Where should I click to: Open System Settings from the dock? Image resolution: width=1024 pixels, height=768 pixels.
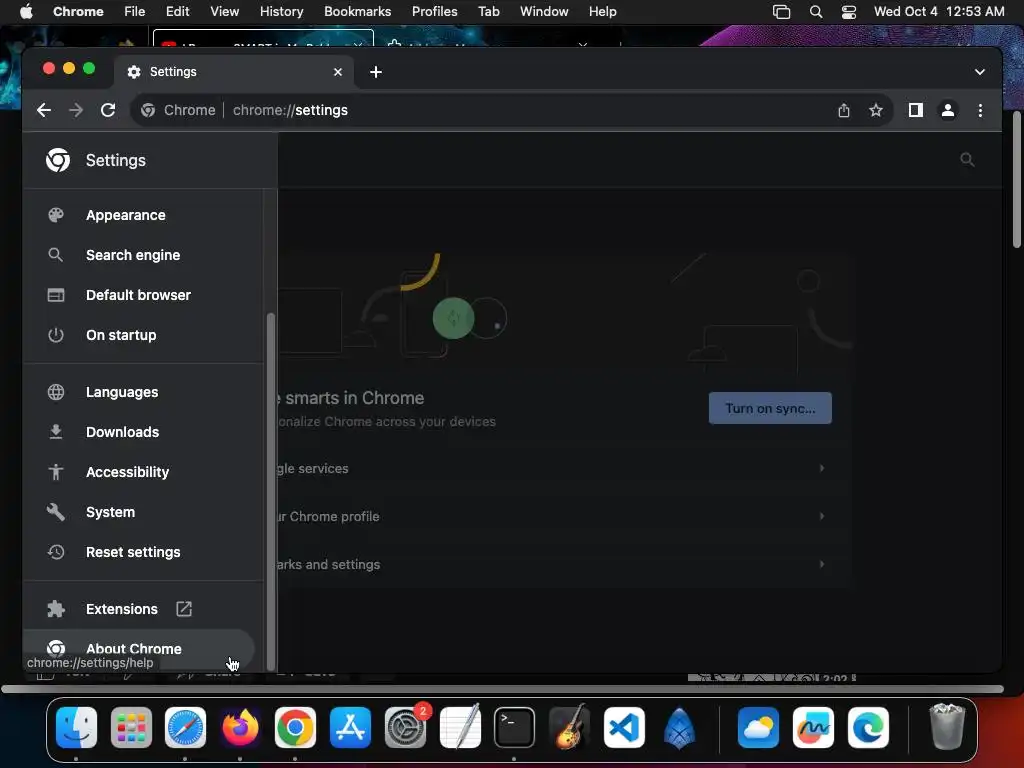[x=405, y=728]
